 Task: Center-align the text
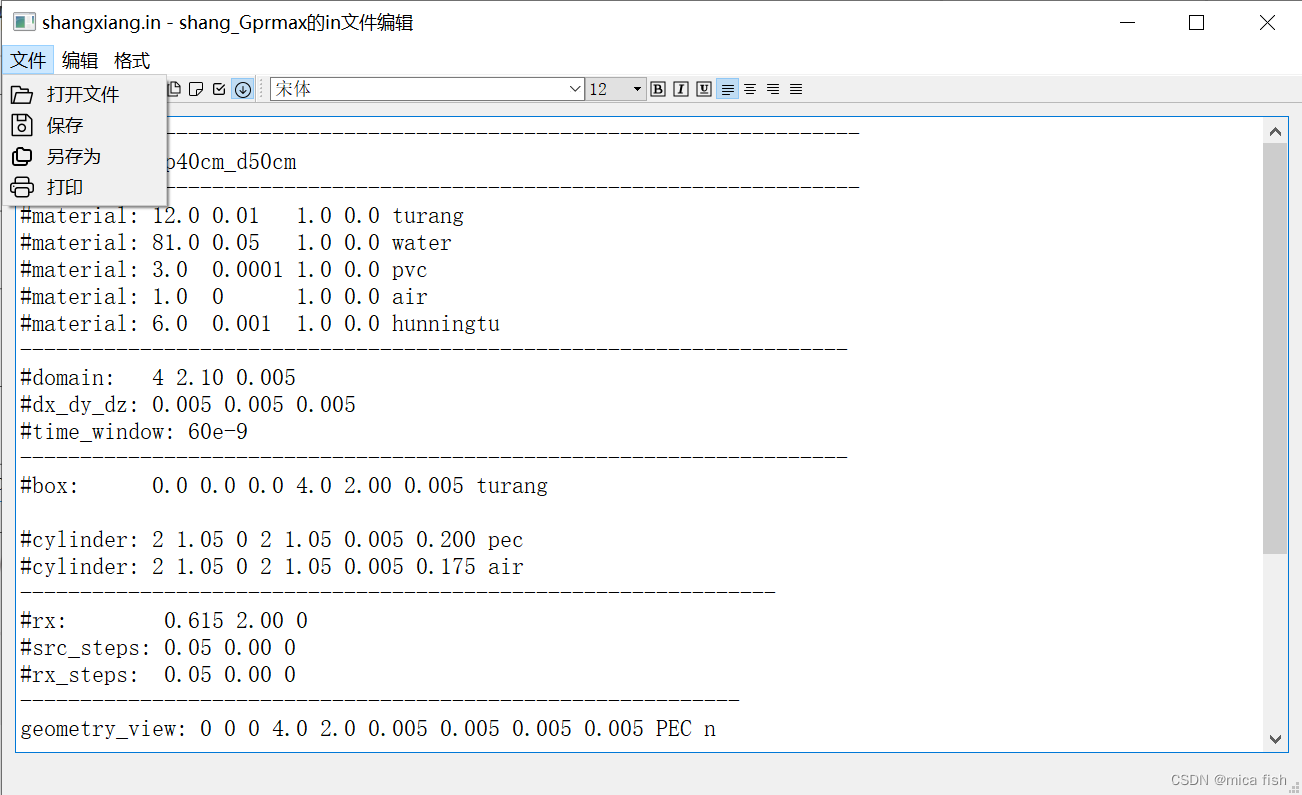[750, 89]
